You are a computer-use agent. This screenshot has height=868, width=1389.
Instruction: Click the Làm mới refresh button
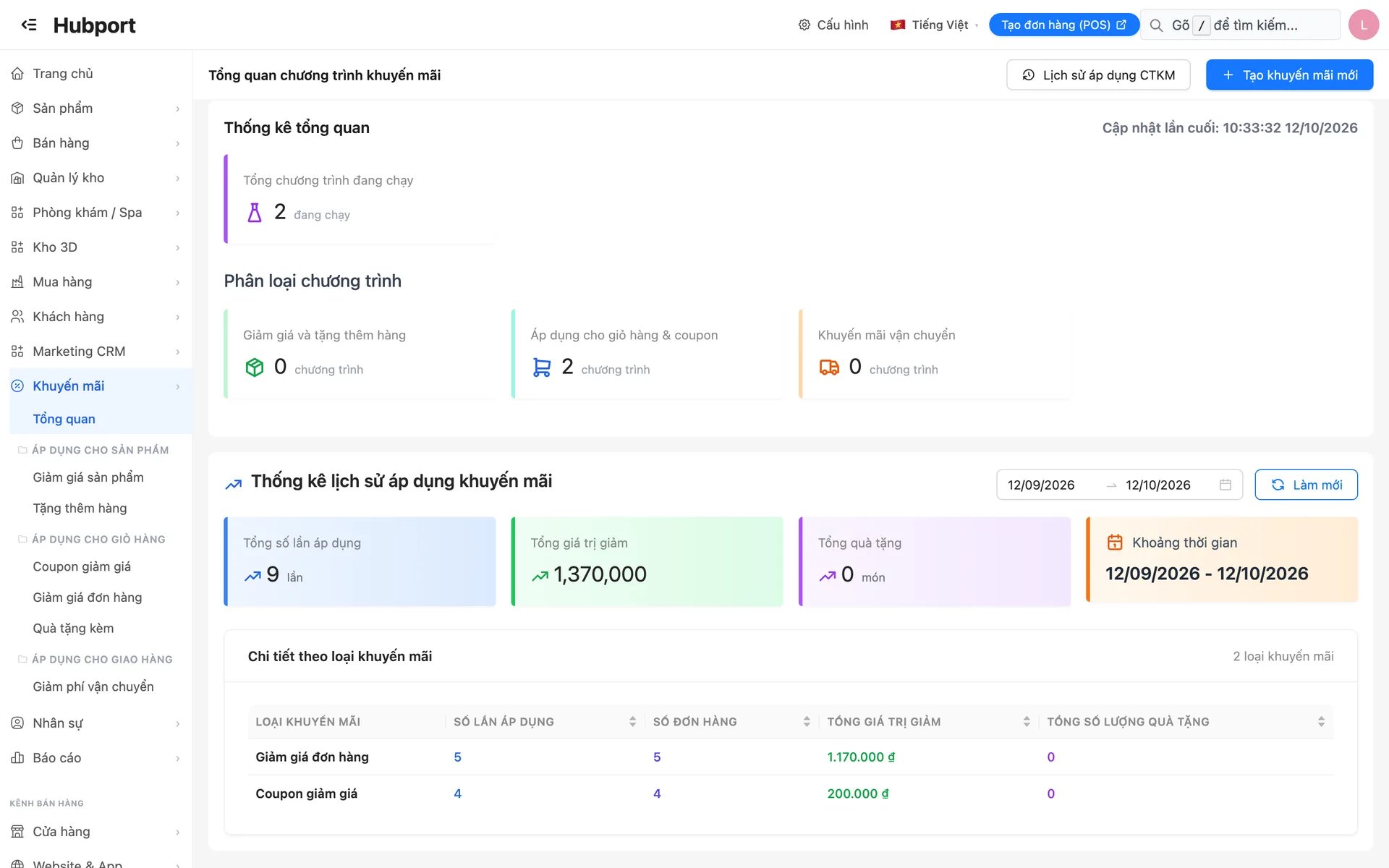1306,485
